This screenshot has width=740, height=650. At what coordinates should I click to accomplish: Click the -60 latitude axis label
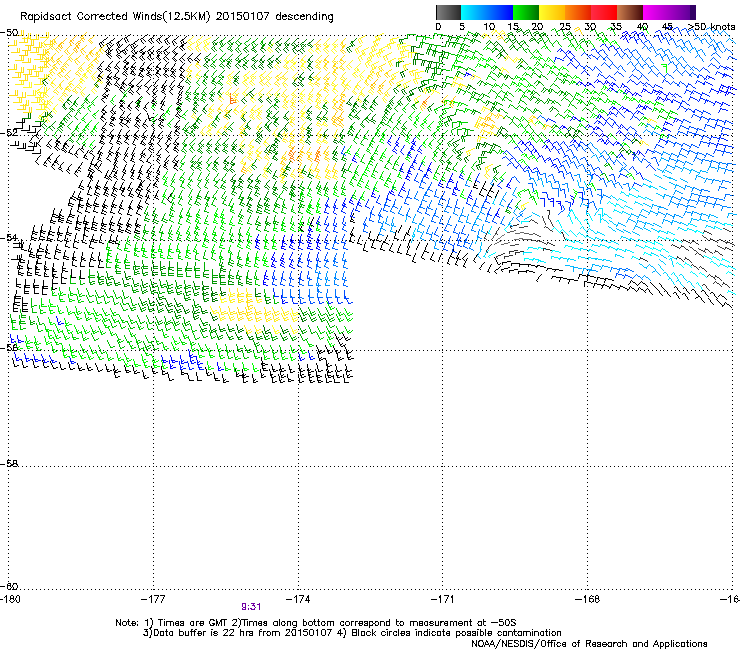(x=9, y=586)
